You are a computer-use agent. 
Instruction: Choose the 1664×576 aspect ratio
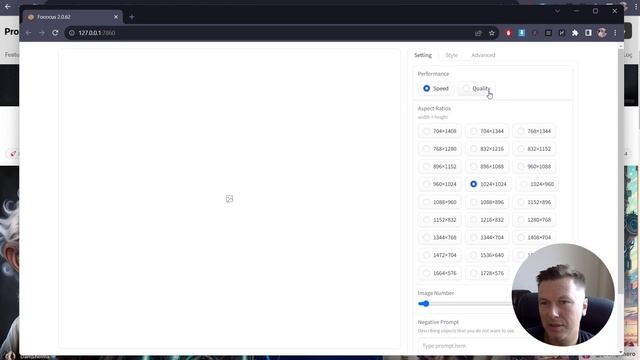[440, 273]
